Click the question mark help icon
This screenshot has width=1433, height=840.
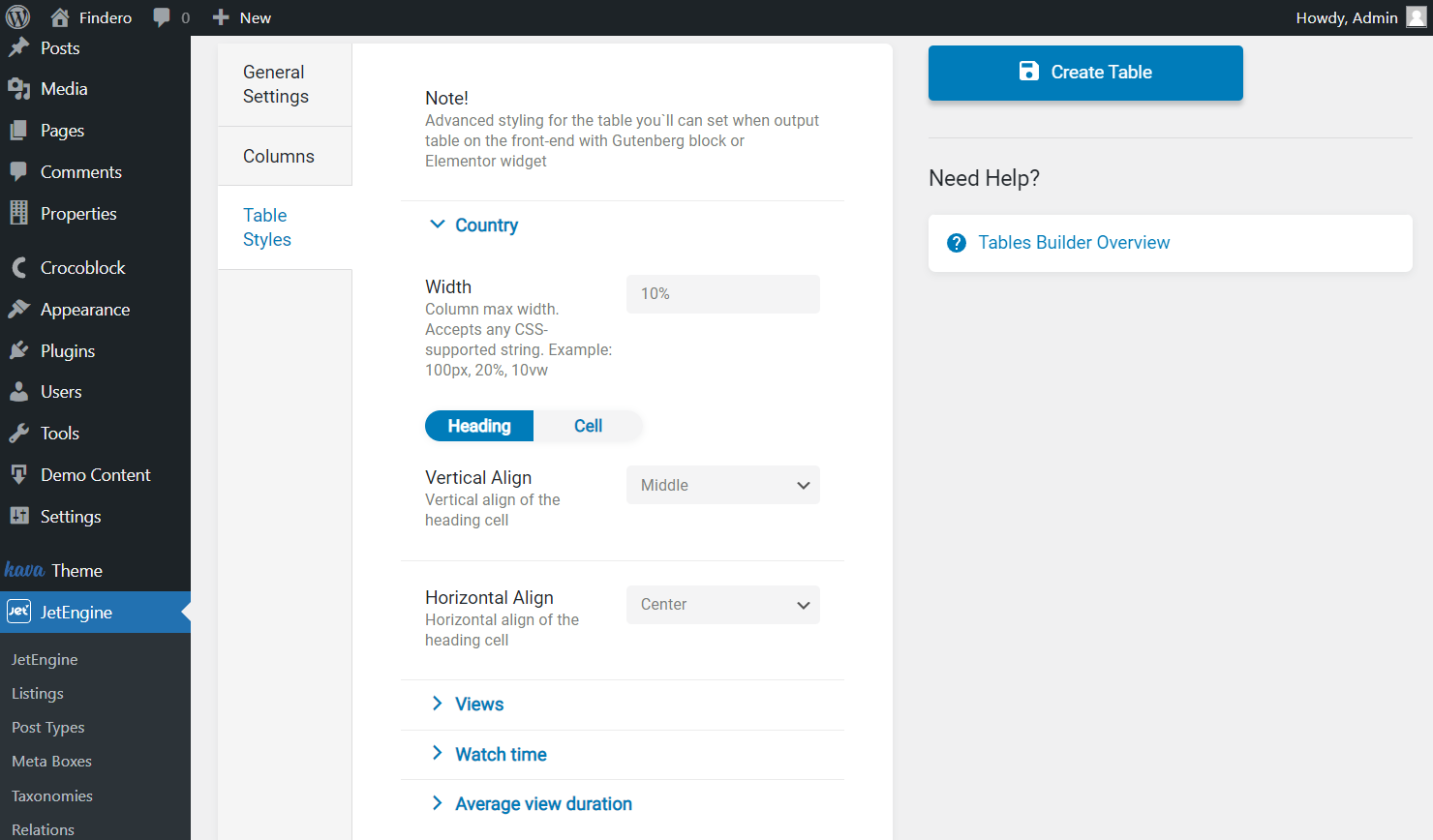[957, 243]
